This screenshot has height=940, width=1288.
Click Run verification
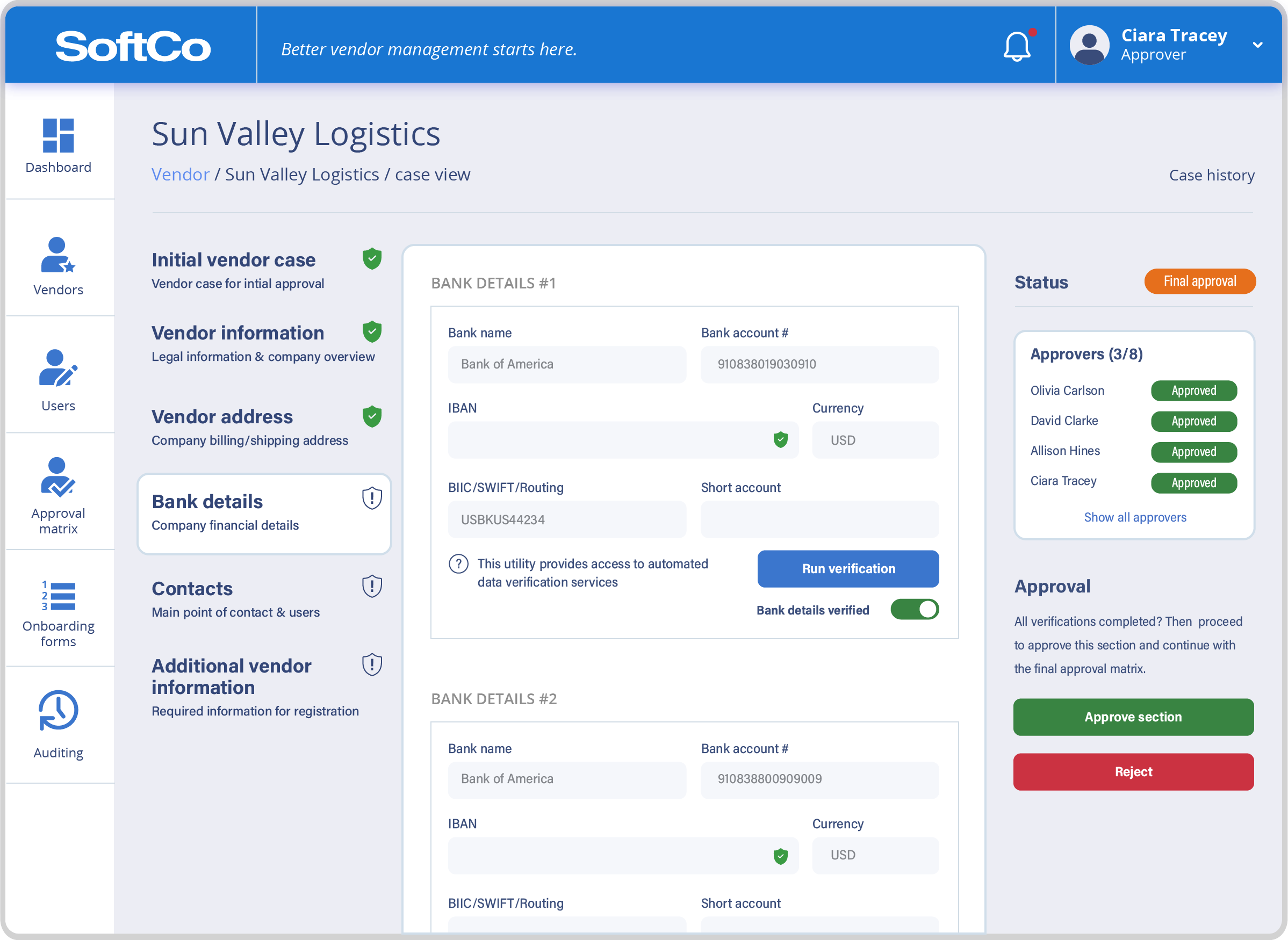pyautogui.click(x=847, y=568)
